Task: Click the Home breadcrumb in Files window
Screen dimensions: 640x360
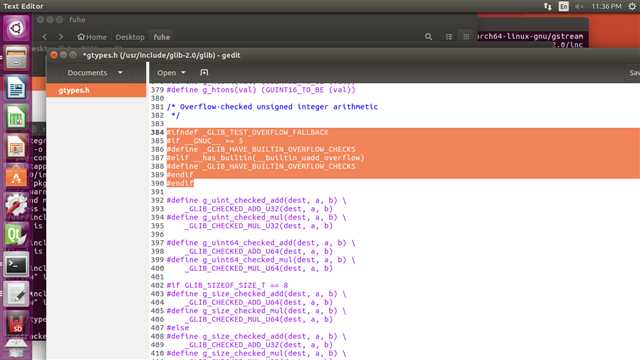Action: 92,37
